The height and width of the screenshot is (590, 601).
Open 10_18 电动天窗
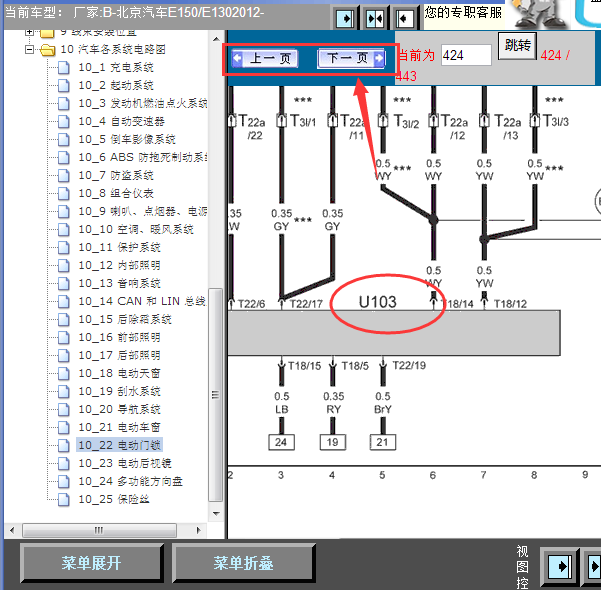tap(119, 373)
